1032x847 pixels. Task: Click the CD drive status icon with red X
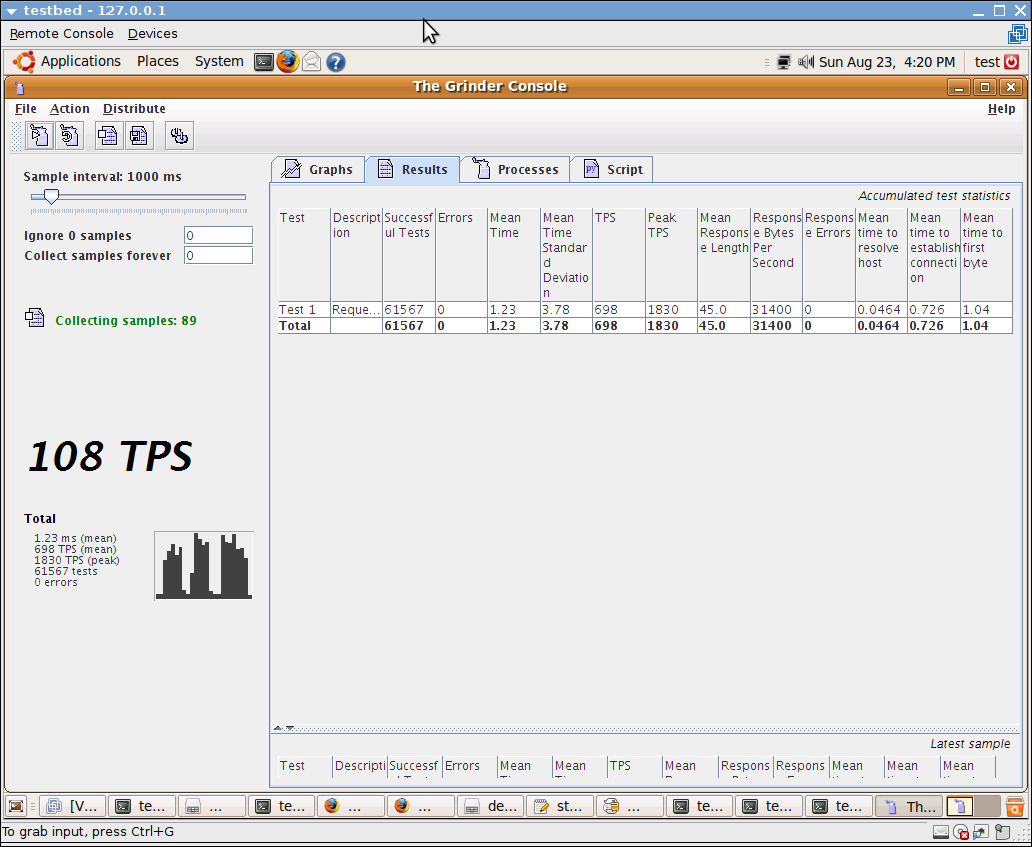961,833
